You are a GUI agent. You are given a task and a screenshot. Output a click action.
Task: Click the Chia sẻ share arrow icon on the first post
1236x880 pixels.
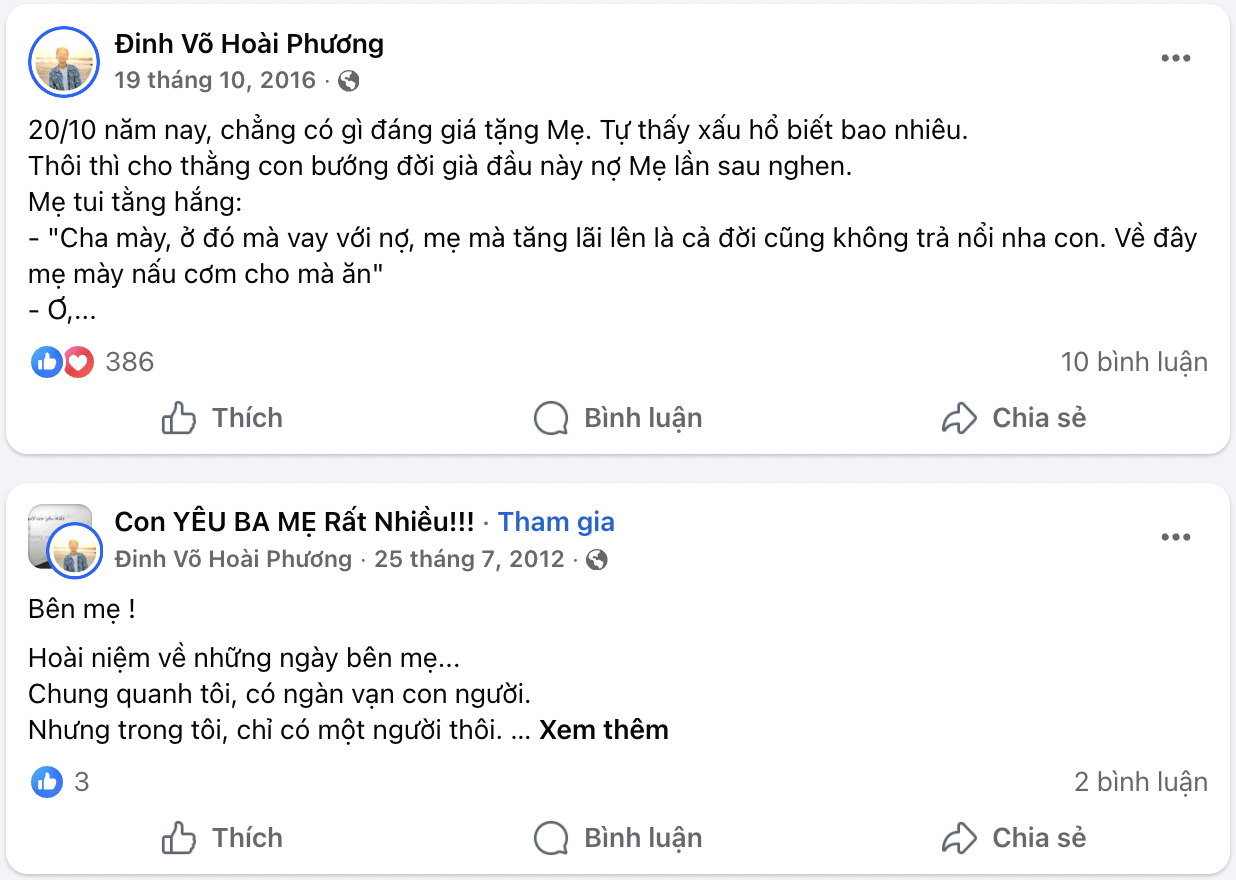(x=961, y=418)
